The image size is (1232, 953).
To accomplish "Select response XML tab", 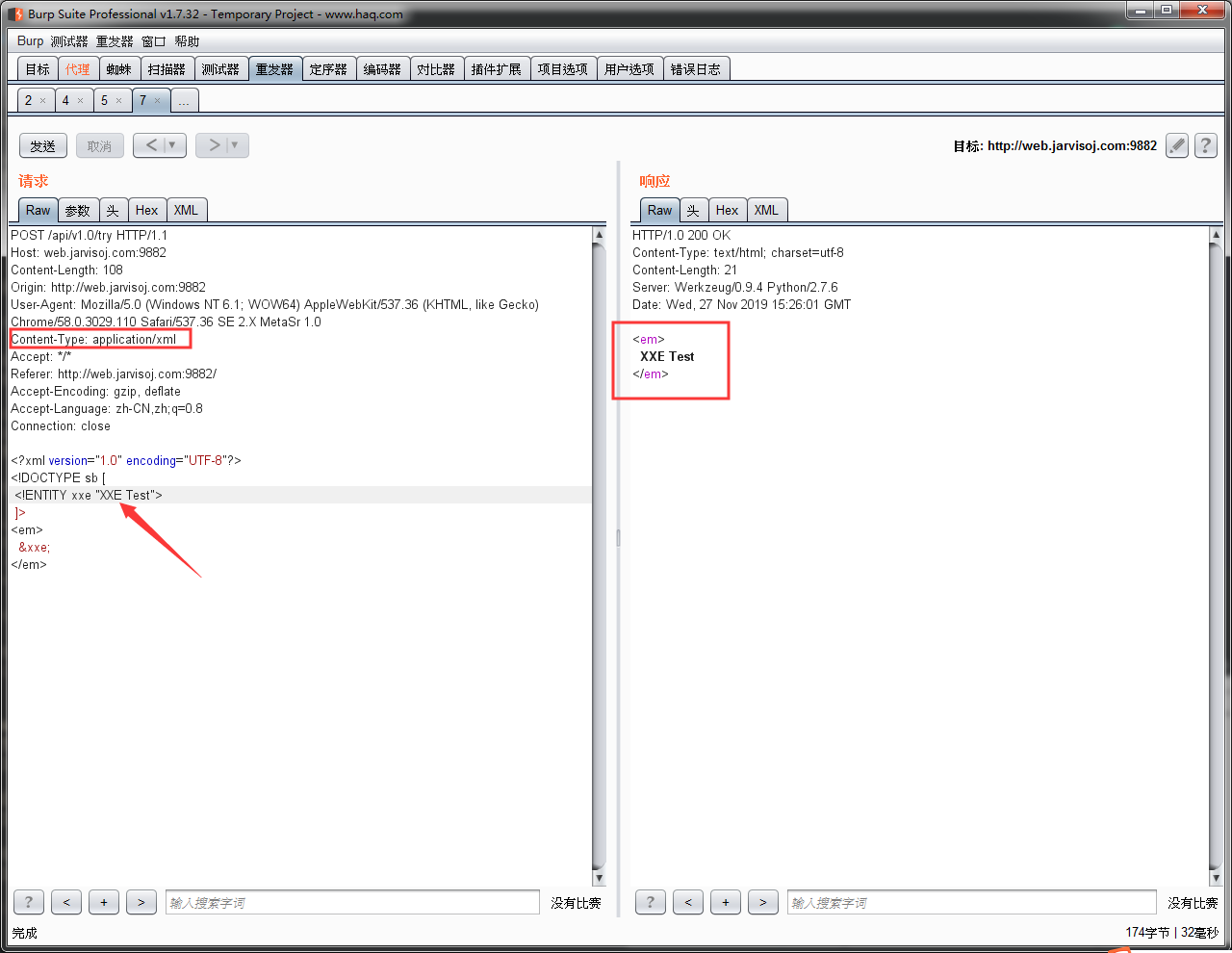I will (767, 210).
